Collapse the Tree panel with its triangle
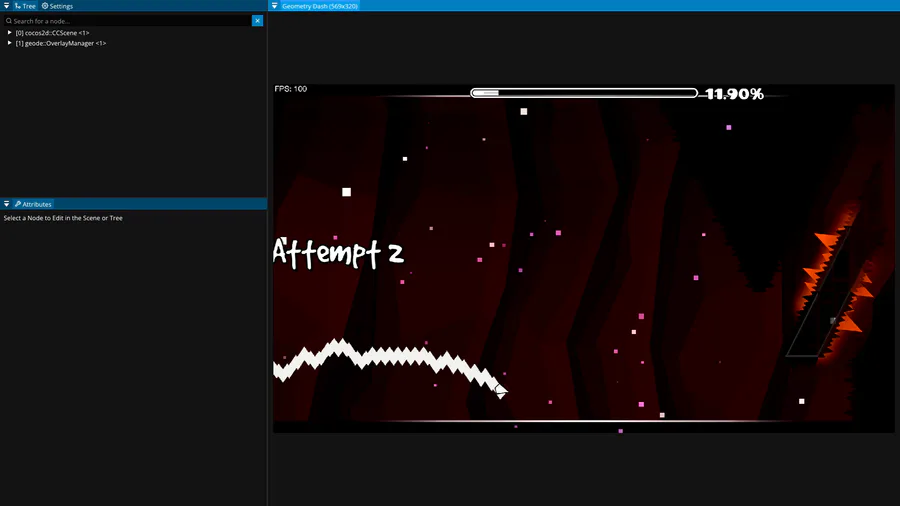900x506 pixels. [6, 6]
